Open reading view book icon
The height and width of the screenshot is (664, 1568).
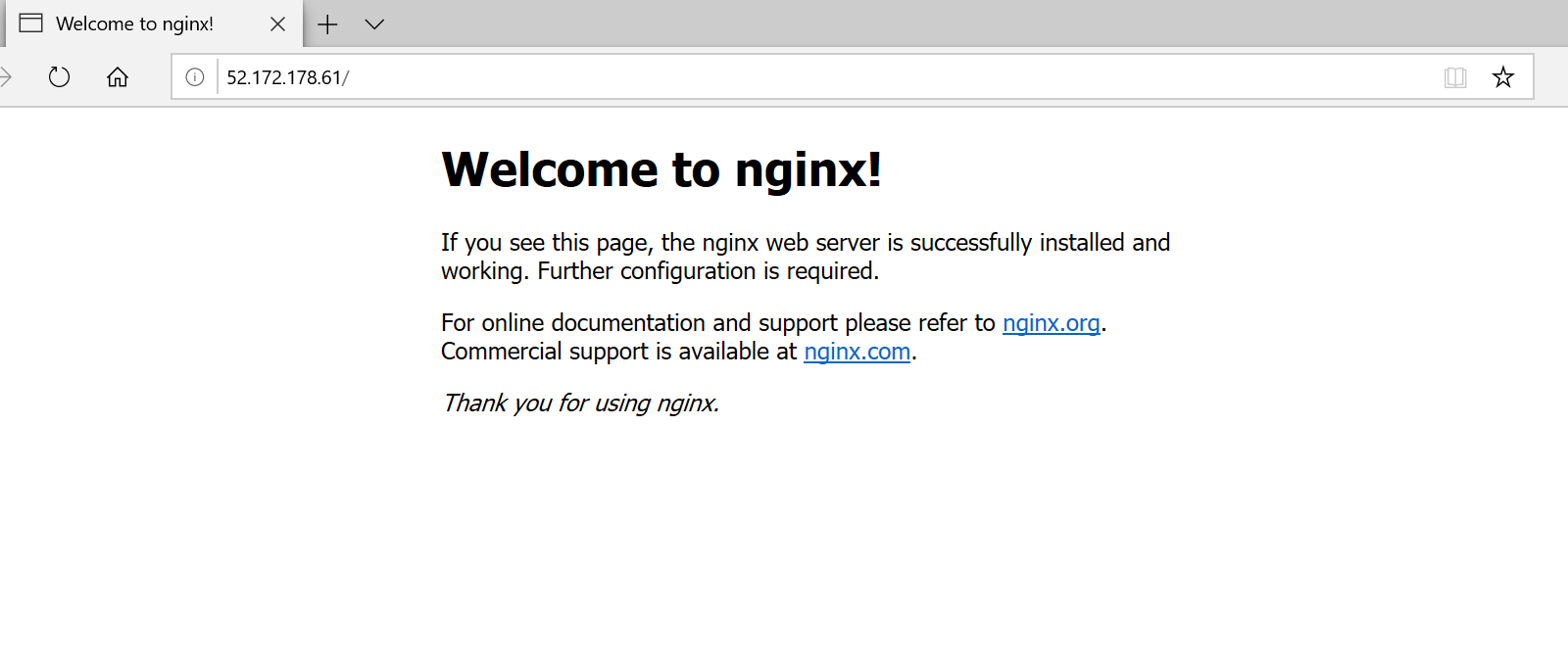click(x=1455, y=77)
